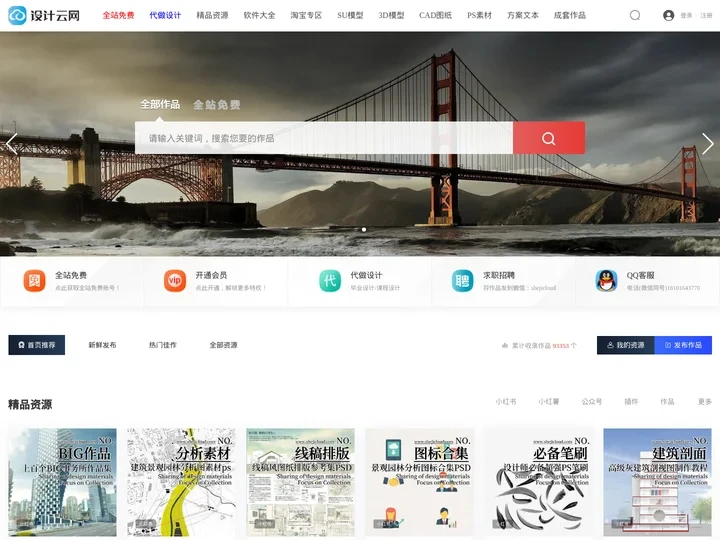Click the teal 聘 recruitment icon

coord(462,281)
